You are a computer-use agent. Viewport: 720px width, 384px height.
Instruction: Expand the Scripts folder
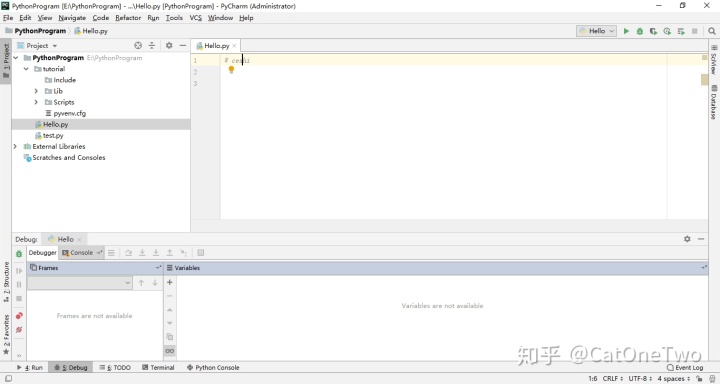pos(36,102)
